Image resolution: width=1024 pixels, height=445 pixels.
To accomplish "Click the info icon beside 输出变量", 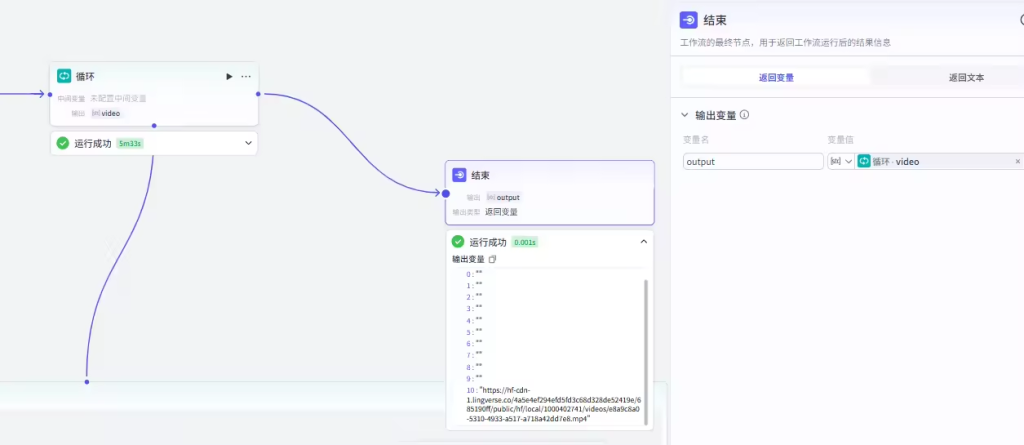I will coord(745,115).
